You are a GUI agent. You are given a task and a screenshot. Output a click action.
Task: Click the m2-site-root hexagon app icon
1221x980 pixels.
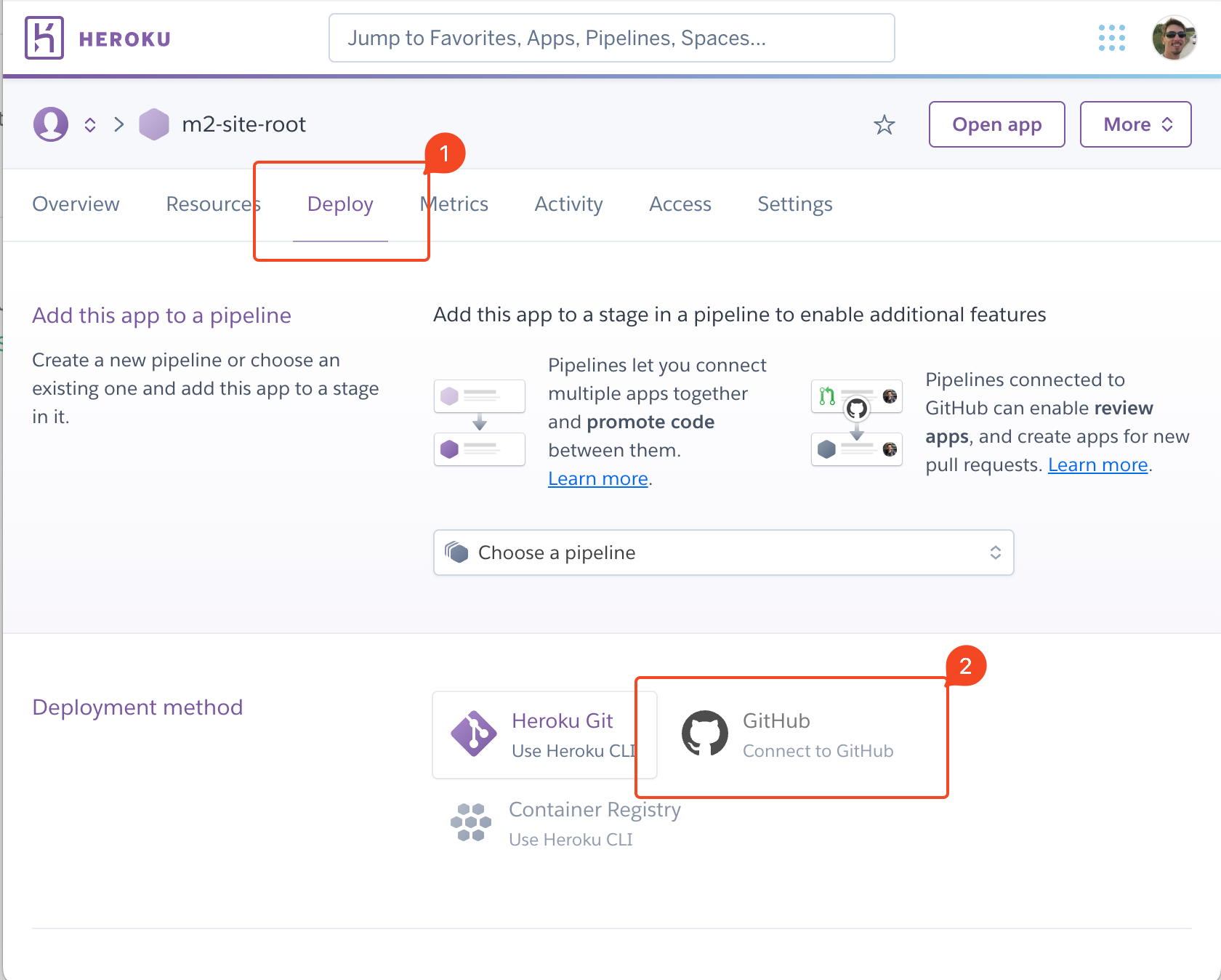(x=154, y=124)
